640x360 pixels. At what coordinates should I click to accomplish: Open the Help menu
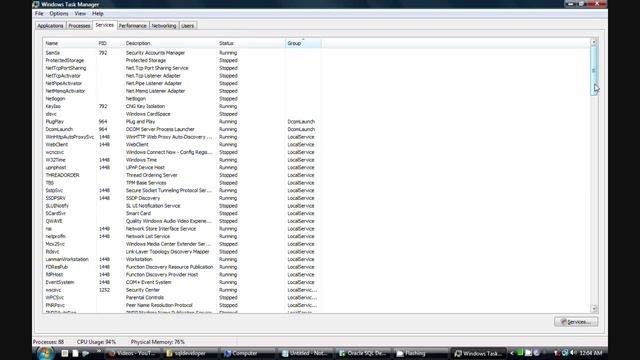98,13
